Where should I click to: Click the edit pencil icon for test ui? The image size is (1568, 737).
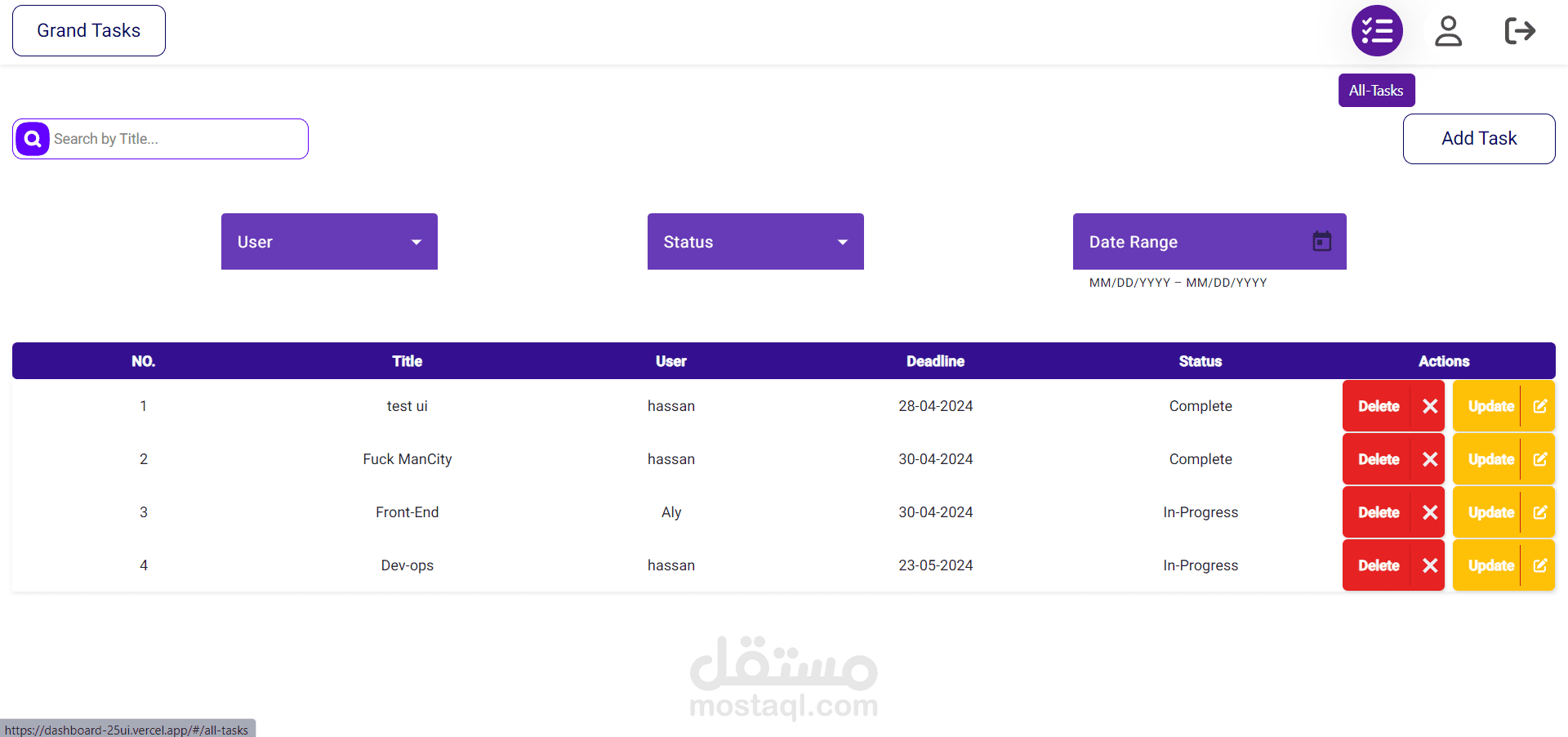click(1540, 406)
